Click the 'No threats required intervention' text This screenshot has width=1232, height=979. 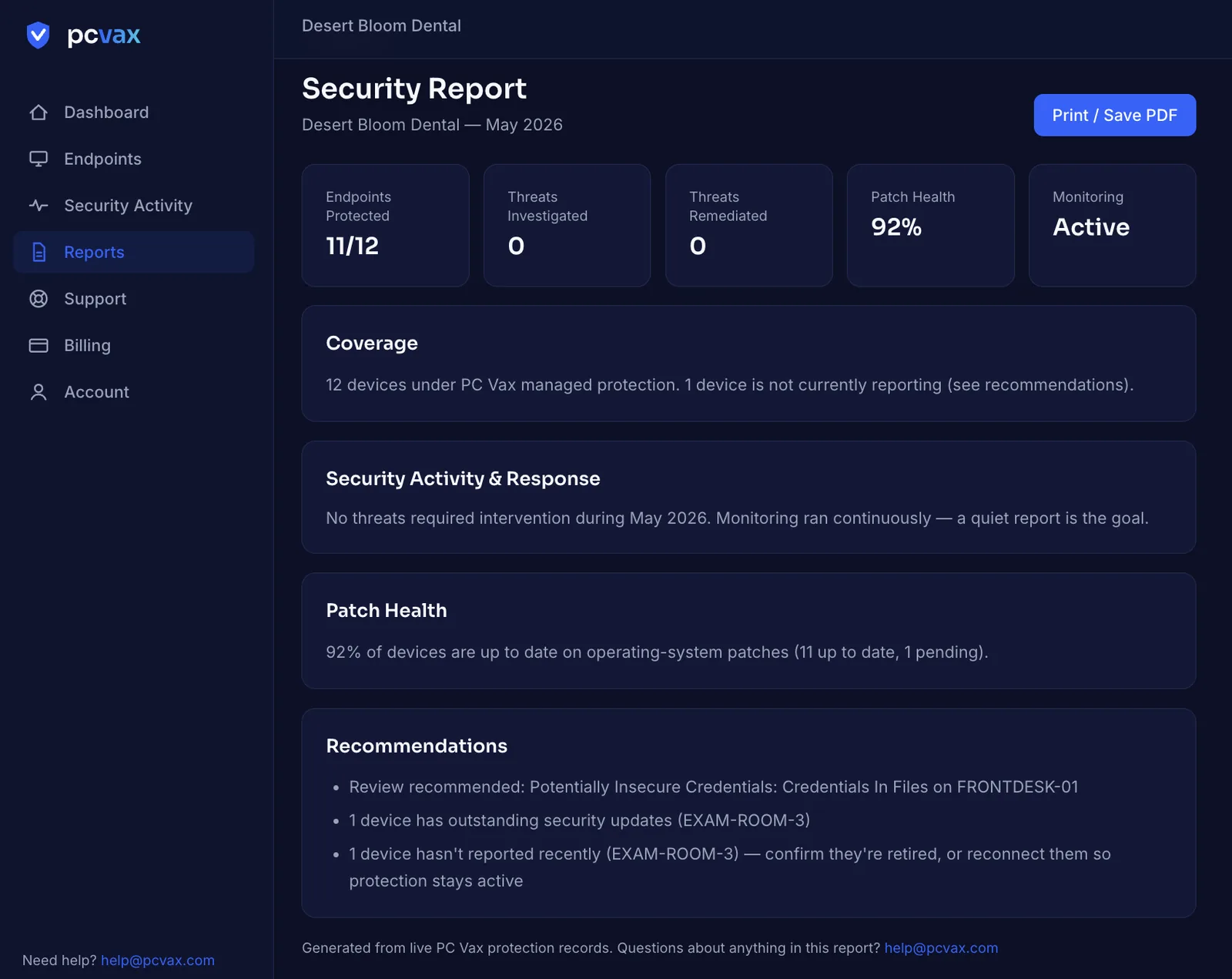tap(737, 518)
